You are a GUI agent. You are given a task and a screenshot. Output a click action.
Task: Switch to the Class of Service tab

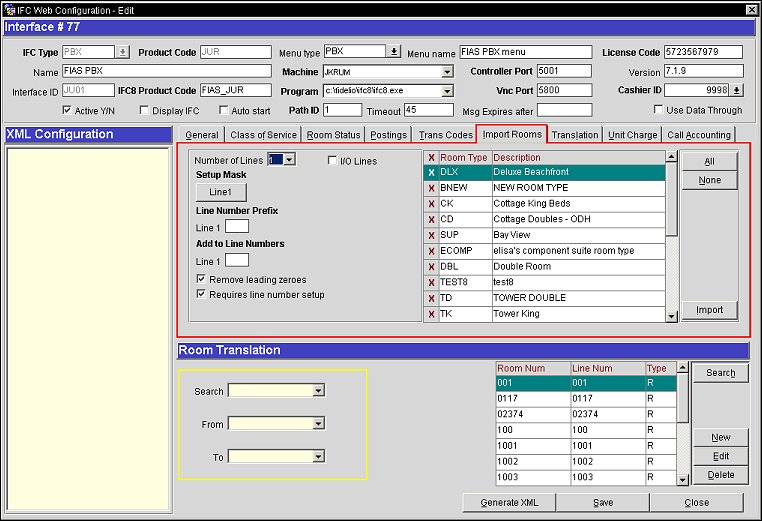pyautogui.click(x=263, y=135)
